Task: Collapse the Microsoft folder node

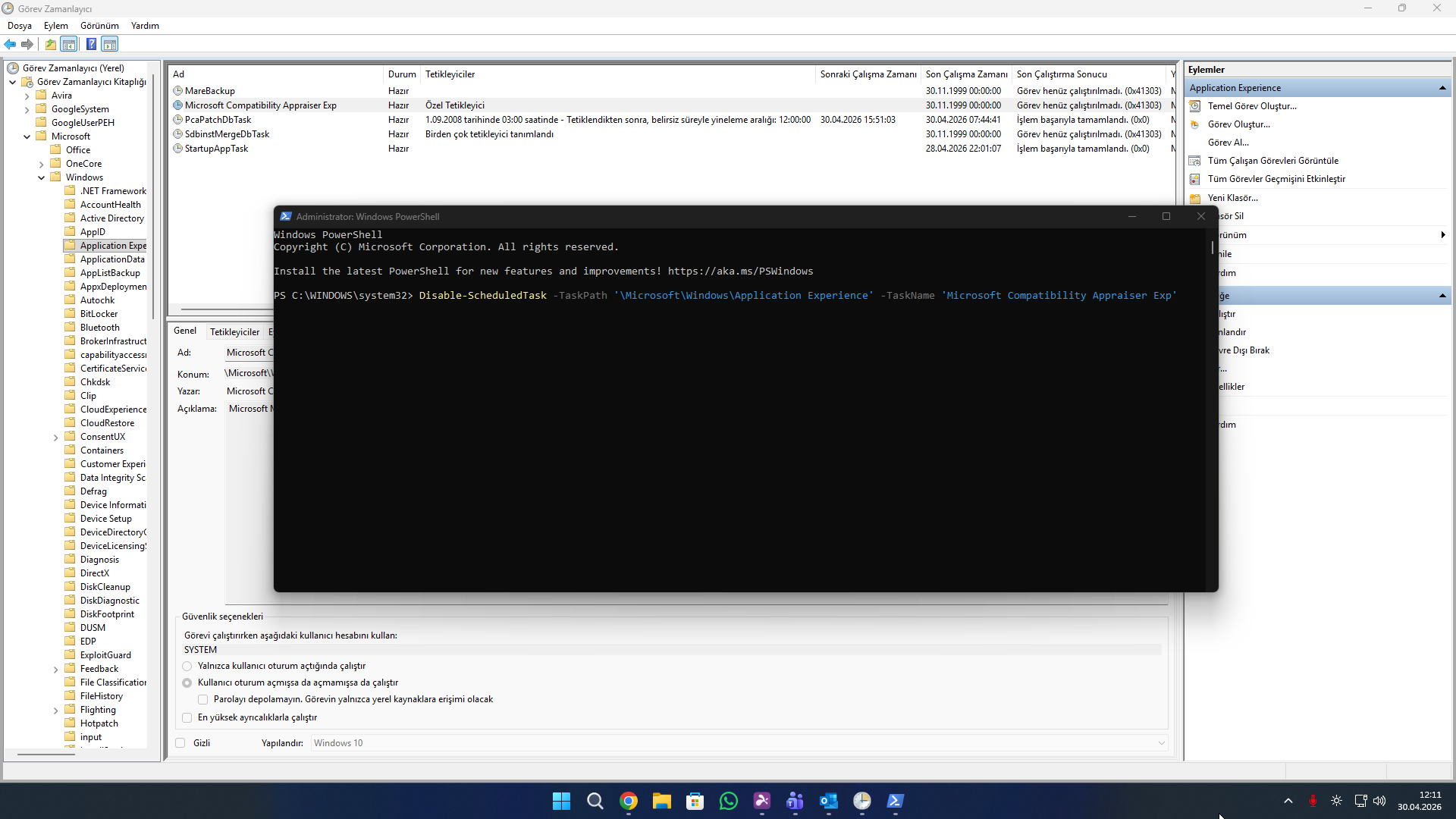Action: click(x=27, y=136)
